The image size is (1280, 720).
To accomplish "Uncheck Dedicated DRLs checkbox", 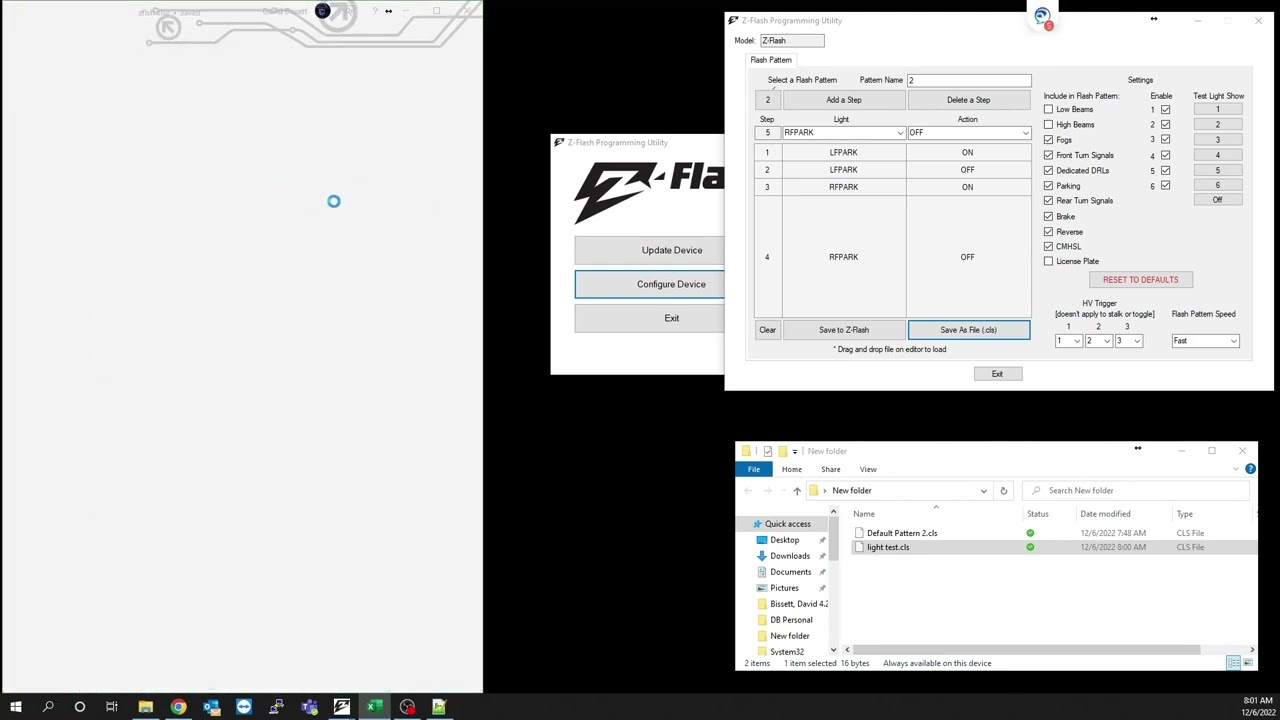I will click(1048, 170).
